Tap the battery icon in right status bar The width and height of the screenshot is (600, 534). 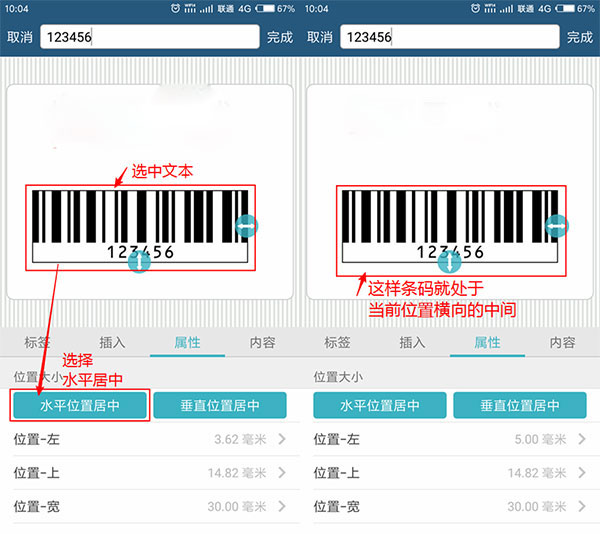click(566, 8)
